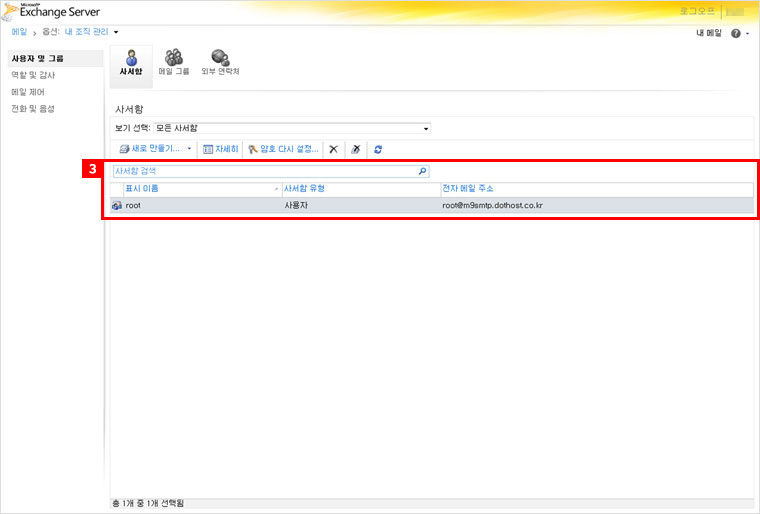The image size is (760, 514).
Task: Select 전화 및 음성 in left menu
Action: tap(33, 108)
